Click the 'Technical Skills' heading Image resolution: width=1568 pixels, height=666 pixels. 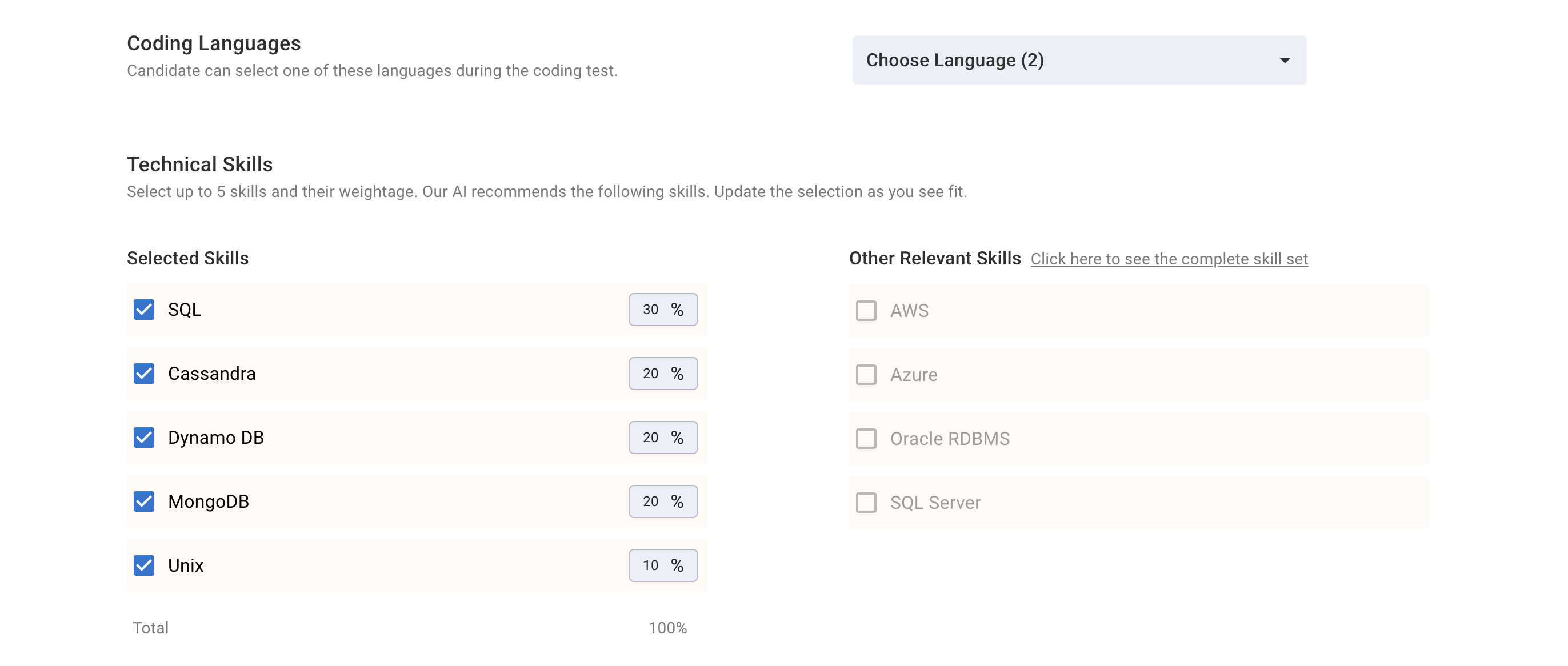pos(199,165)
